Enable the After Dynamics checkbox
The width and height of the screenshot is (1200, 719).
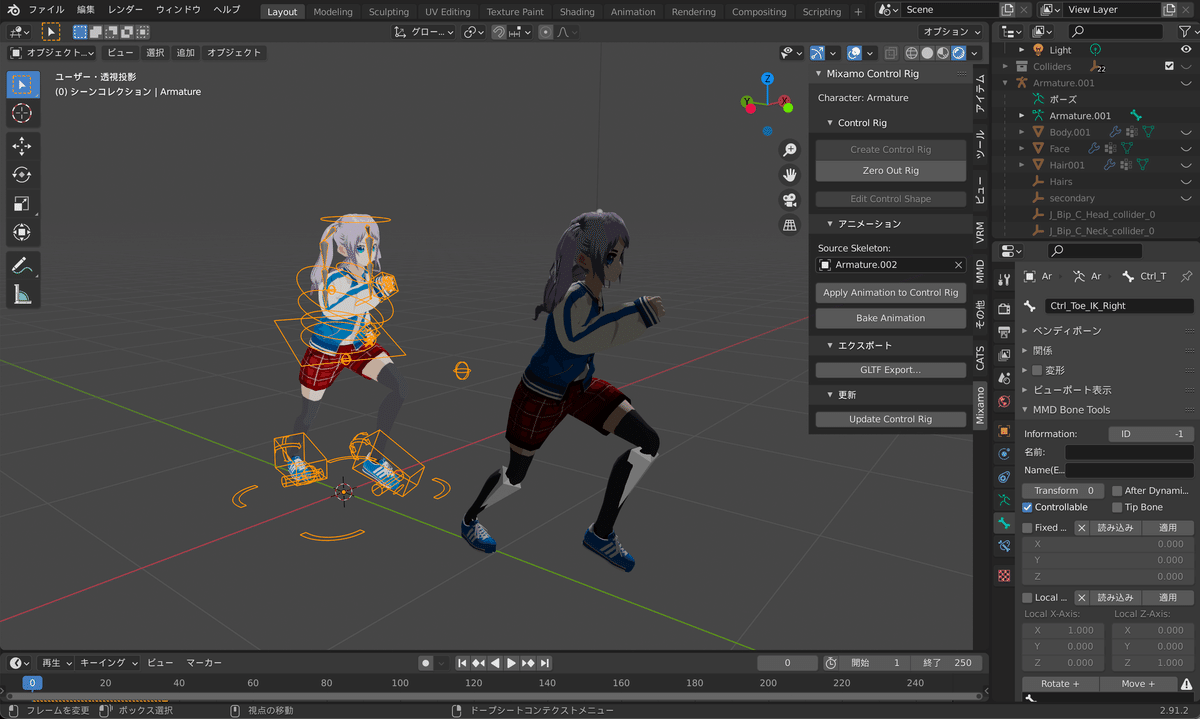[x=1117, y=491]
